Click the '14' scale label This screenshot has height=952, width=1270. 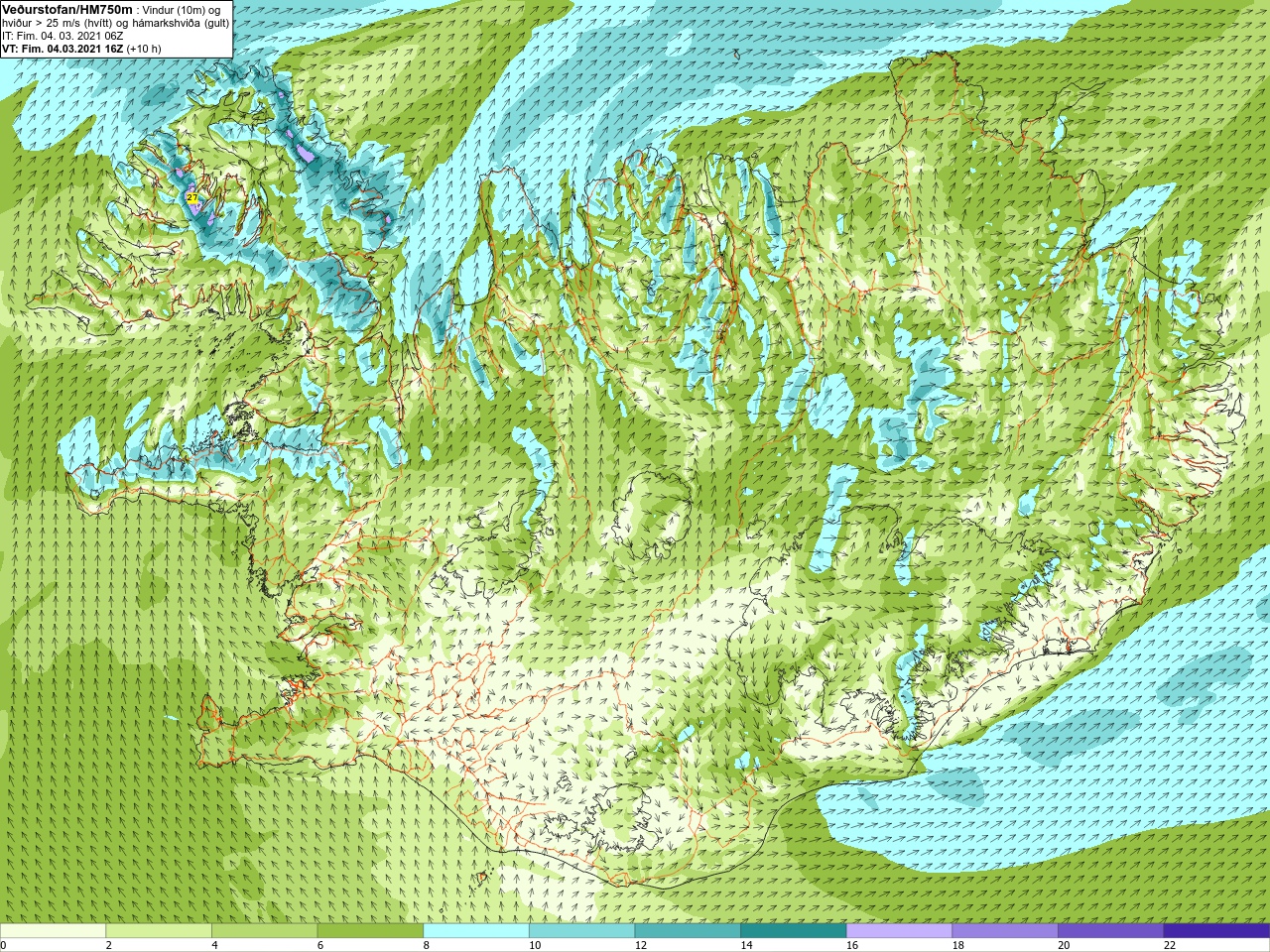click(x=746, y=945)
